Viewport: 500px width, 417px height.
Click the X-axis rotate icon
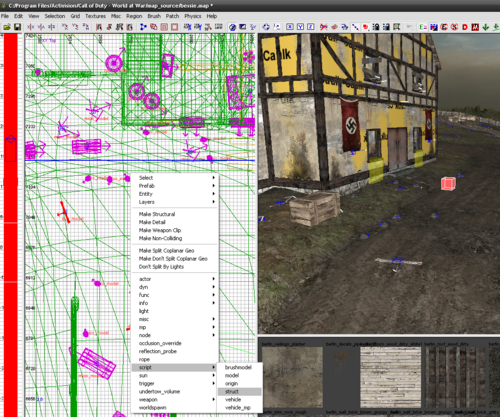click(x=65, y=27)
